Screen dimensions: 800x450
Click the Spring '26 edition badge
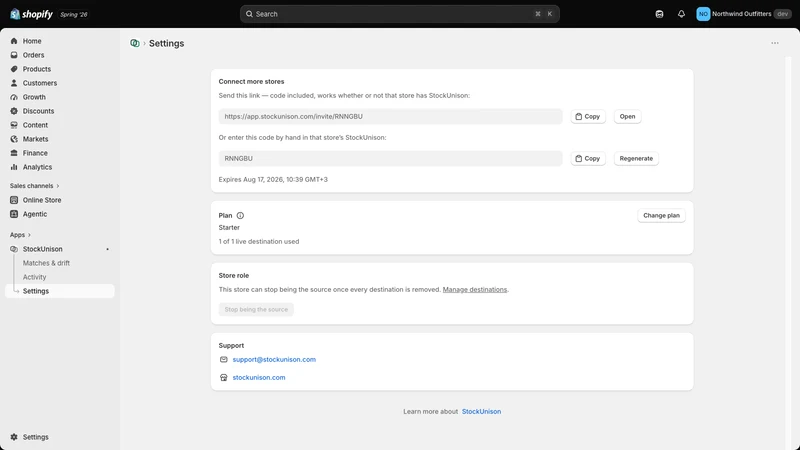pyautogui.click(x=74, y=14)
